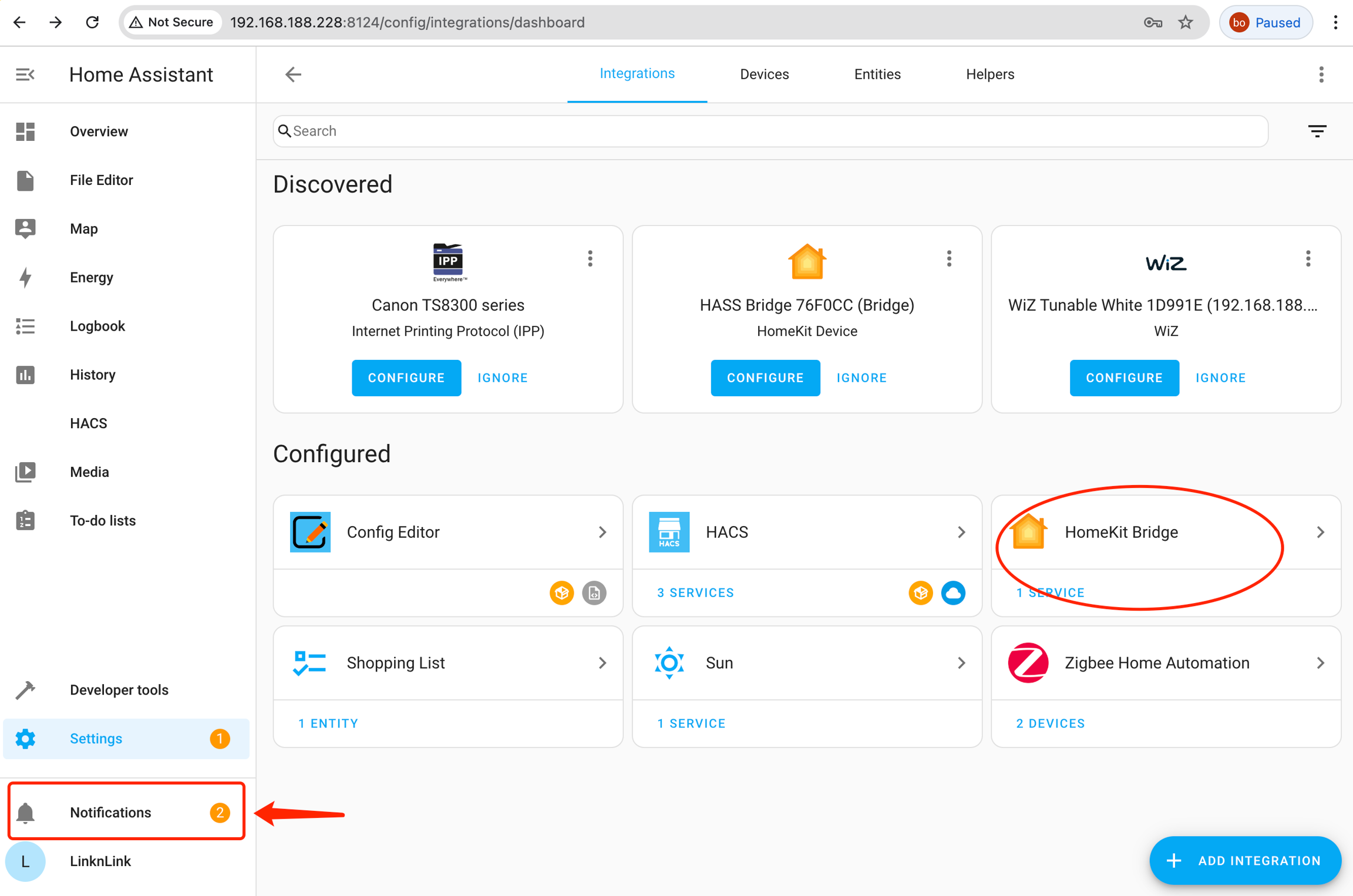This screenshot has height=896, width=1353.
Task: Ignore the Canon TS8300 series discovery
Action: (502, 378)
